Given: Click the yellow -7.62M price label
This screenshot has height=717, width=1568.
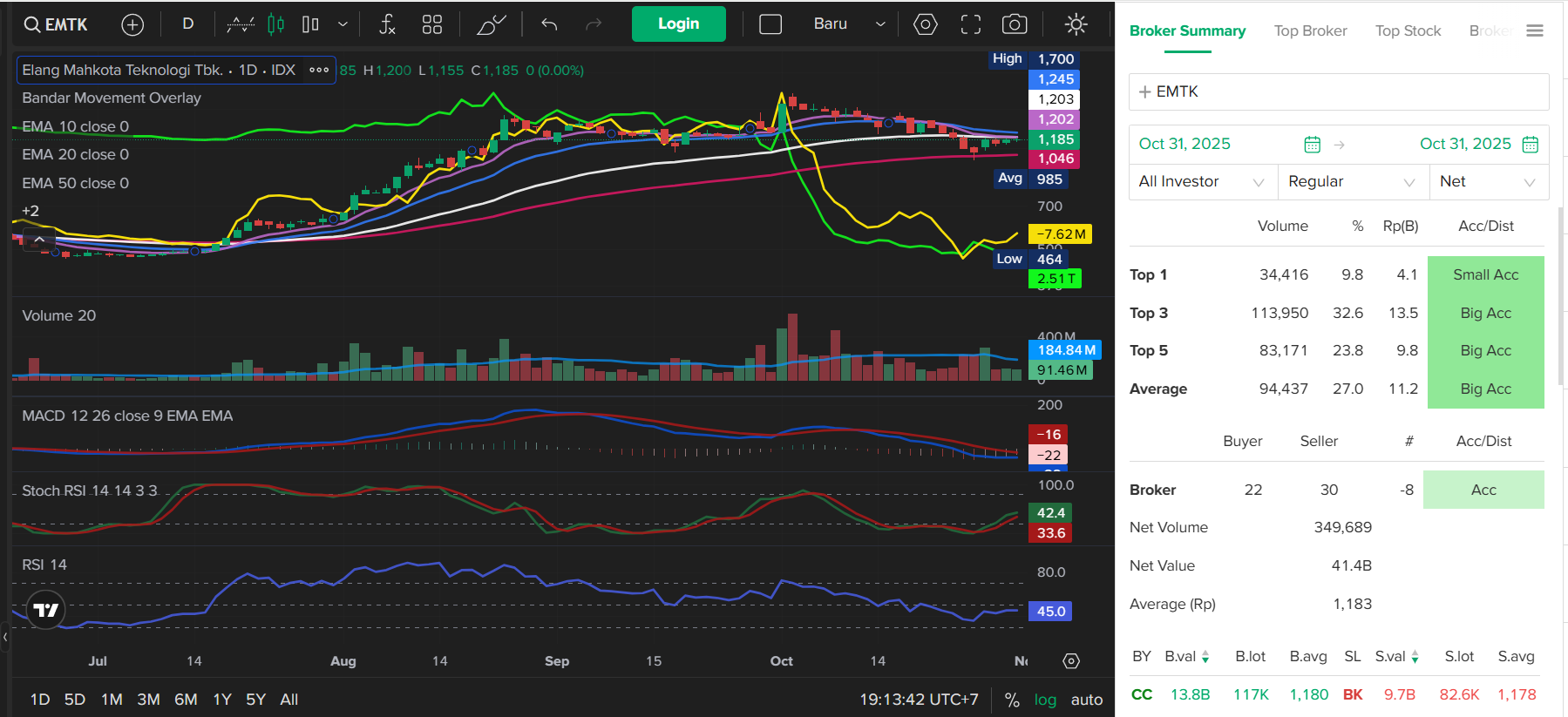Looking at the screenshot, I should pyautogui.click(x=1061, y=234).
